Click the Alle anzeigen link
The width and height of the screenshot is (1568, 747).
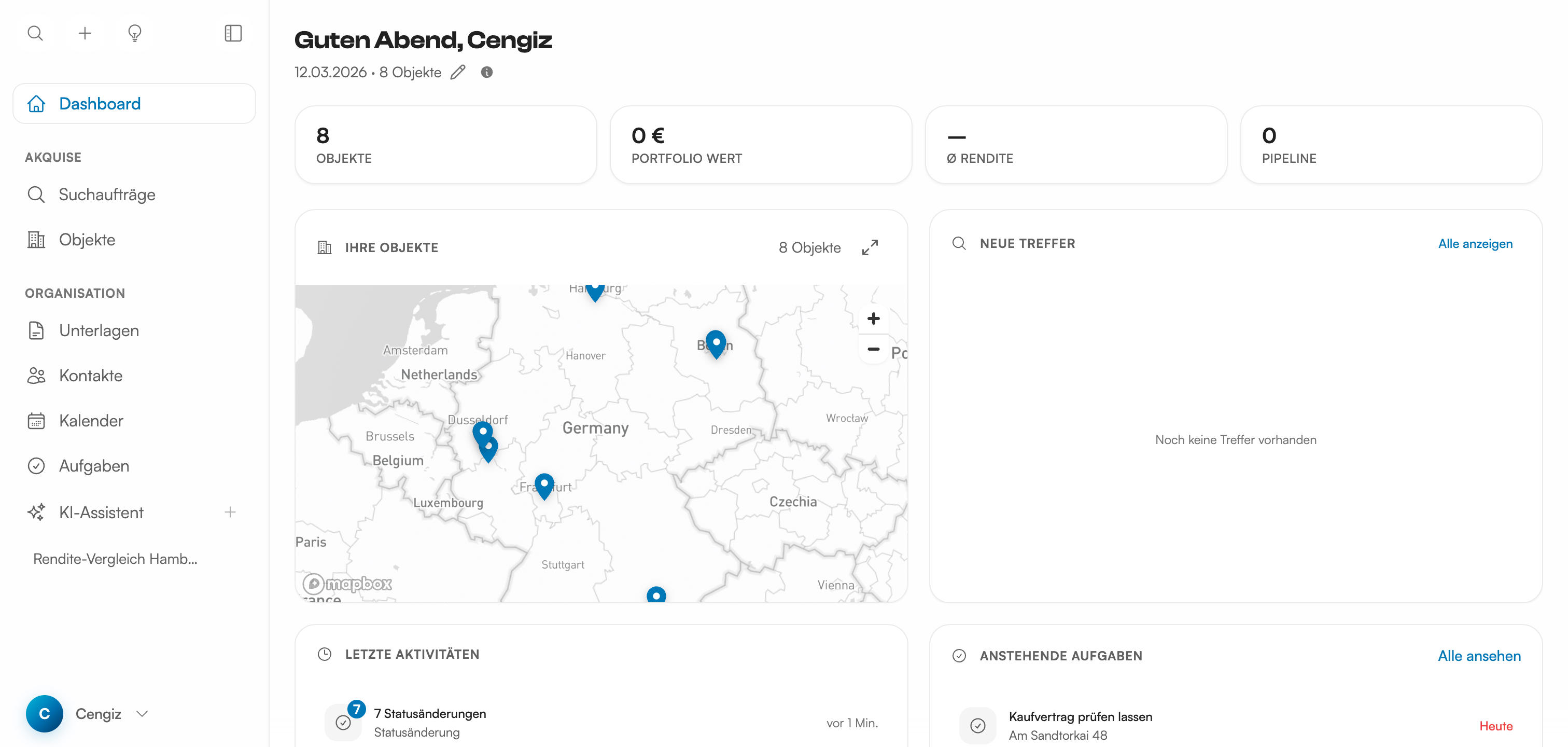tap(1475, 243)
